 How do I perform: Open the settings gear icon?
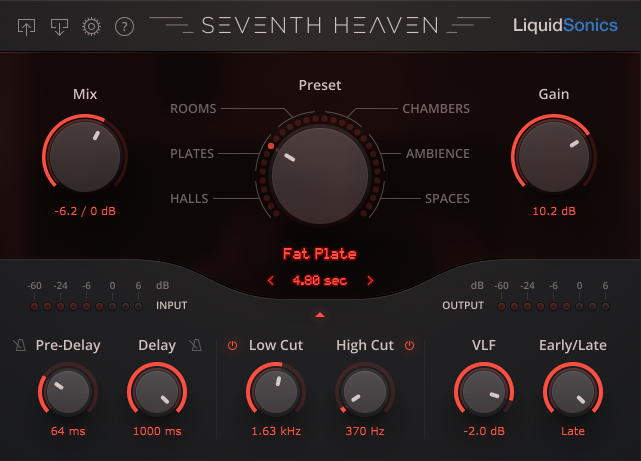click(91, 27)
